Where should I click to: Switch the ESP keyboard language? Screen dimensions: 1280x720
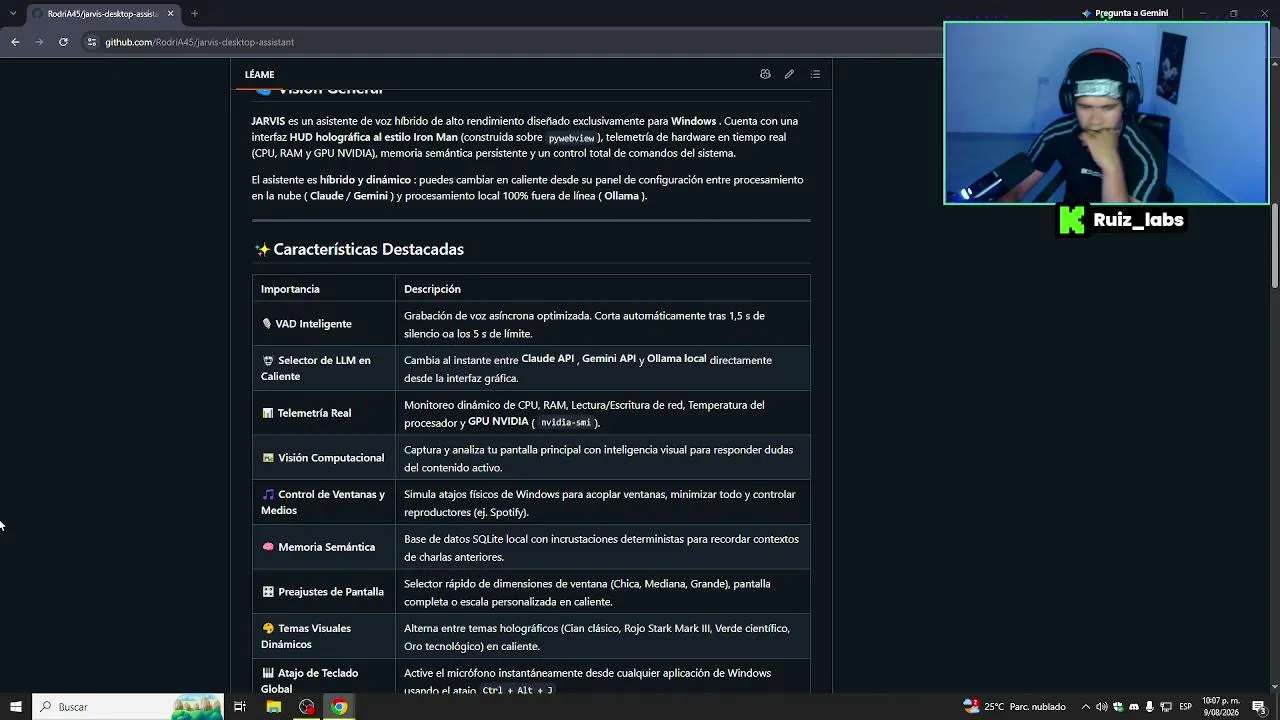1185,707
